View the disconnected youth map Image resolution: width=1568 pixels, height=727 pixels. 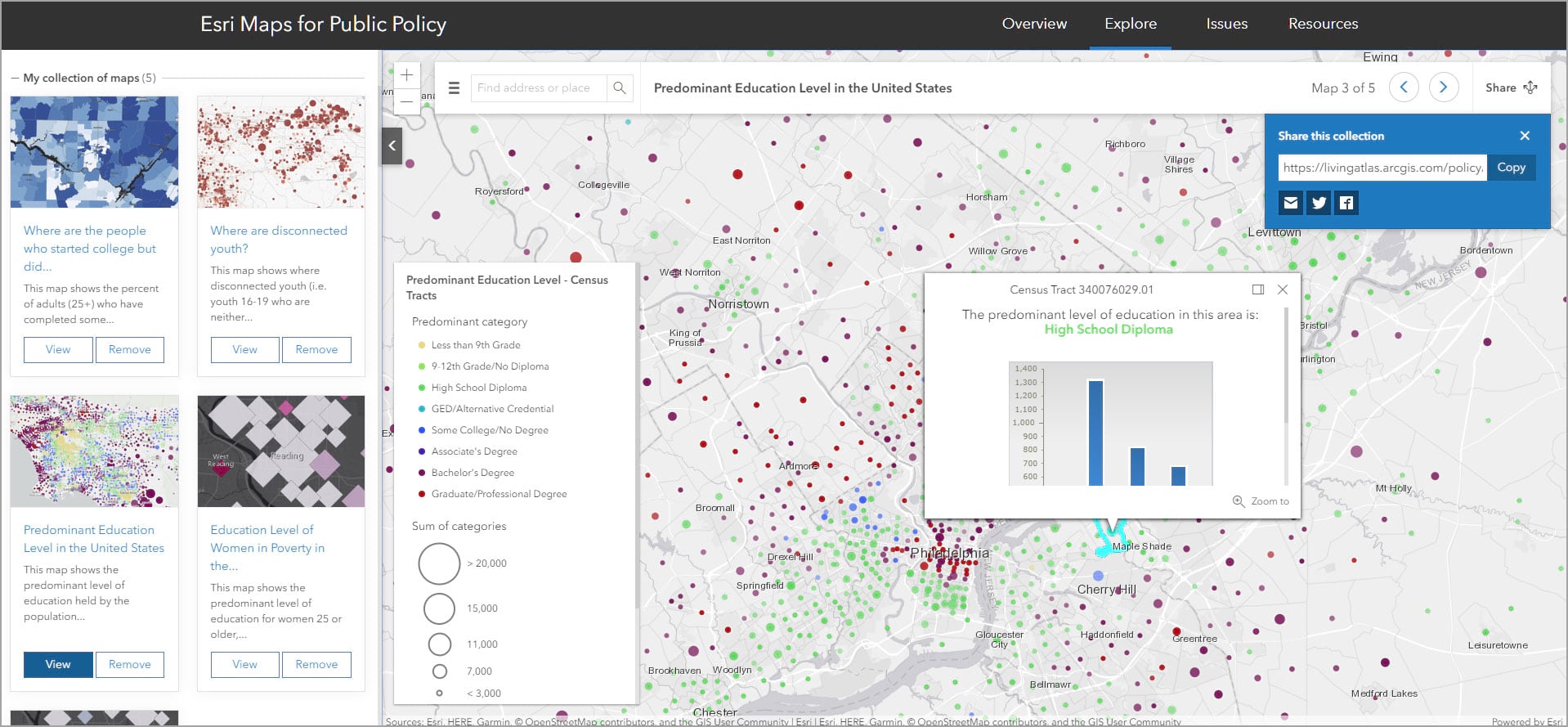point(245,349)
